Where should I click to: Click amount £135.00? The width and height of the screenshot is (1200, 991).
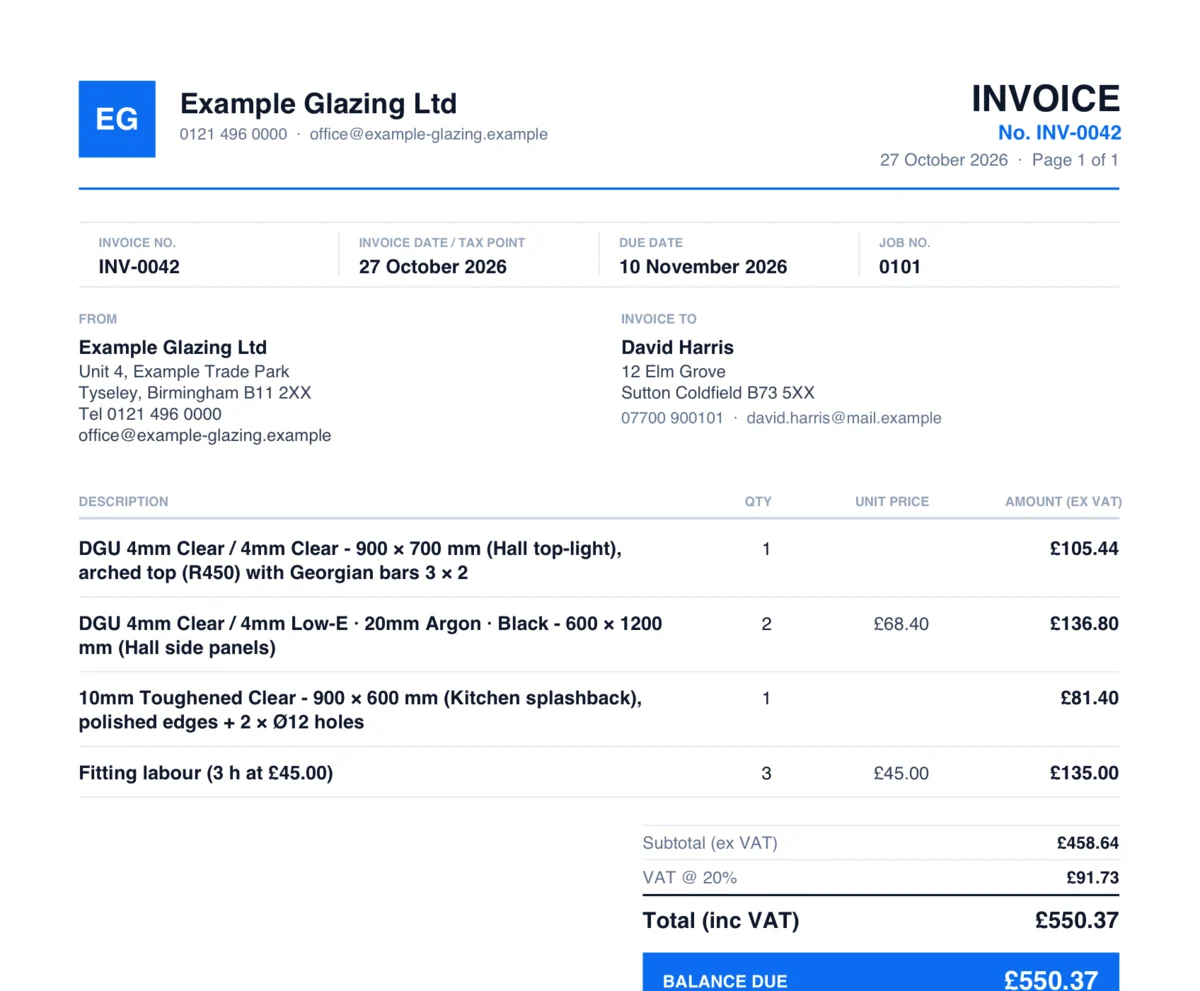pos(1084,773)
